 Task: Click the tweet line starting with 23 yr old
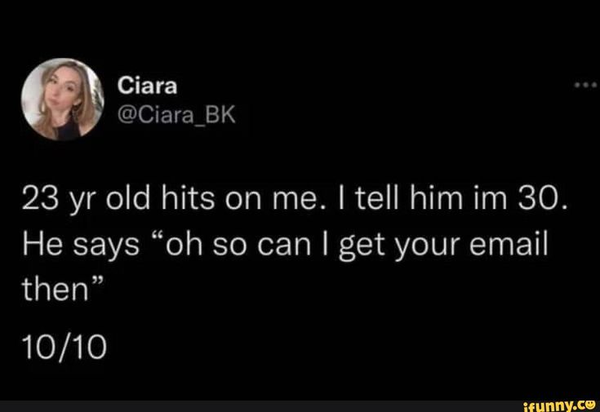pyautogui.click(x=293, y=200)
